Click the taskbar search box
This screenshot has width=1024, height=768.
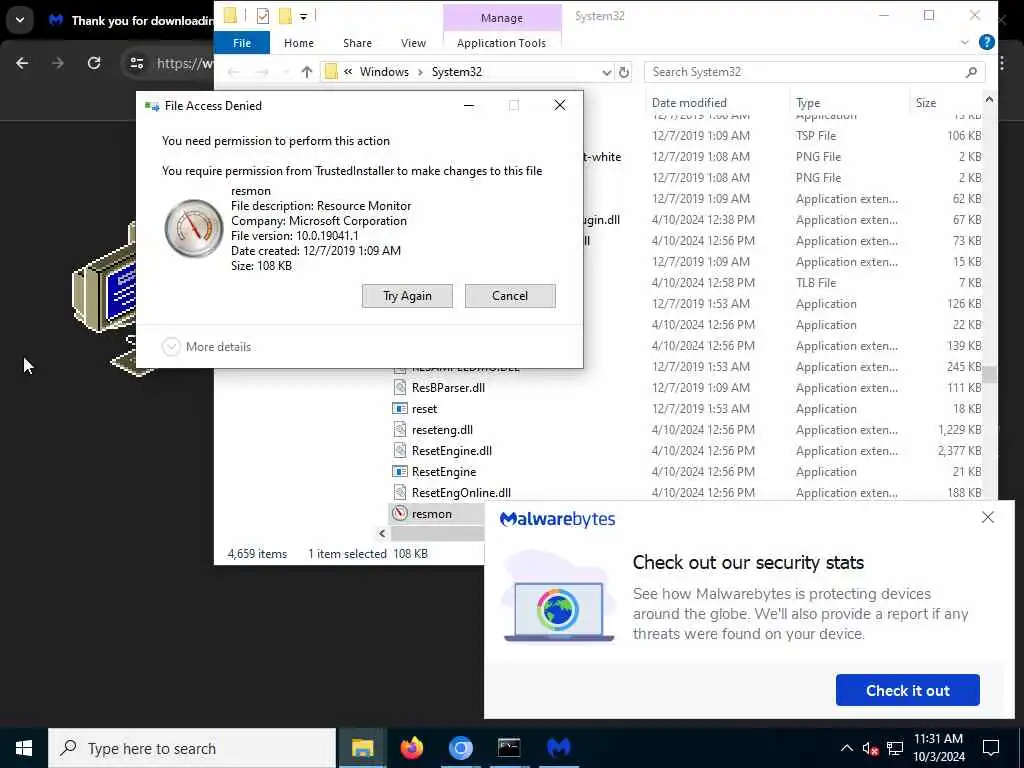tap(192, 748)
